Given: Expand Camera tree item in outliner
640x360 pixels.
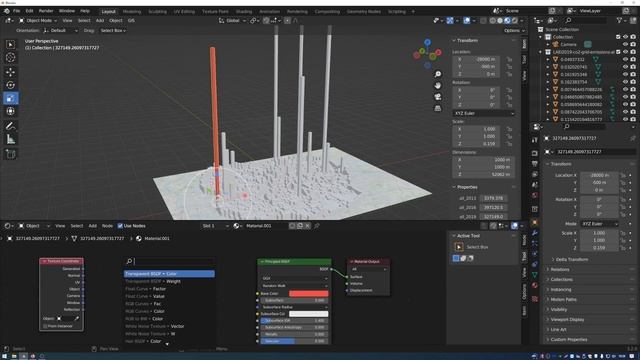Looking at the screenshot, I should click(548, 44).
